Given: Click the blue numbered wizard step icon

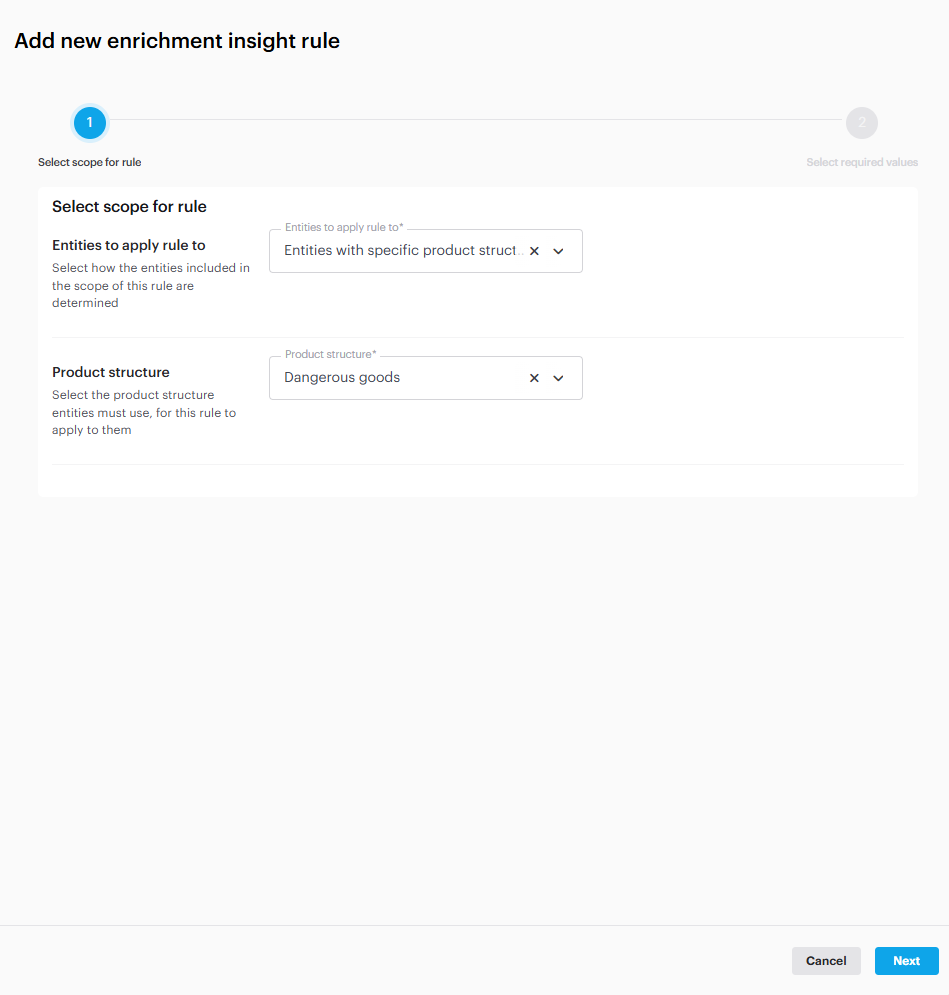Looking at the screenshot, I should pos(89,122).
